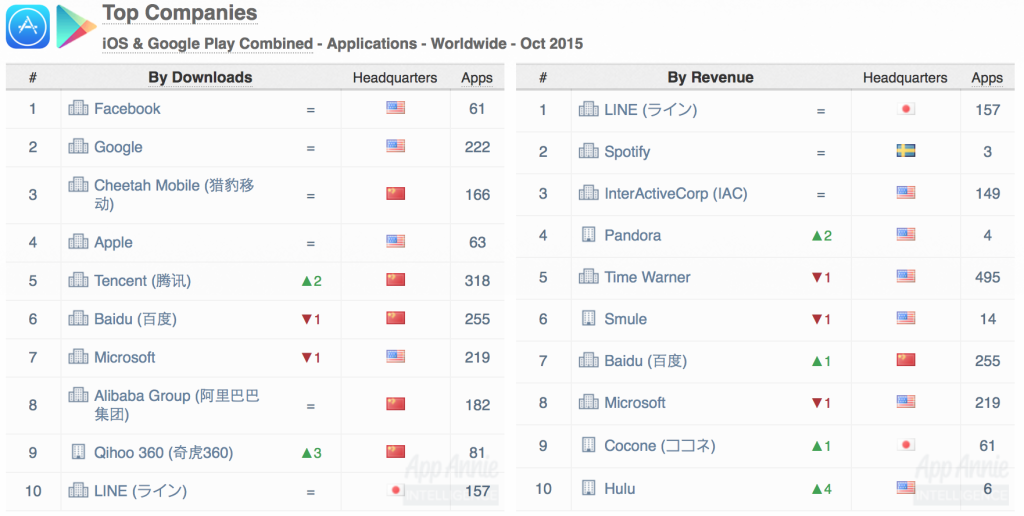
Task: Click Headquarters header in revenue table
Action: [x=905, y=78]
